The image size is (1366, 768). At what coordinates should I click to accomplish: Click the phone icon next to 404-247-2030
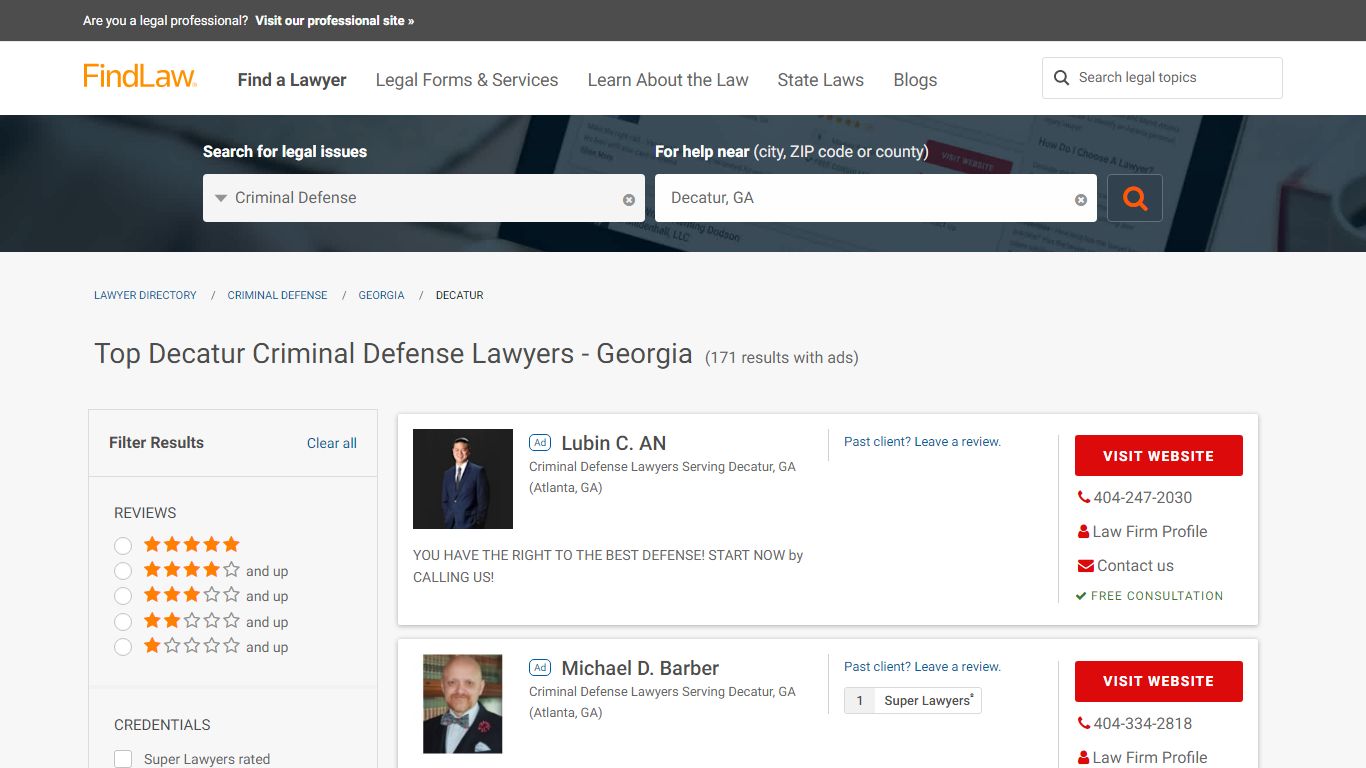[1083, 497]
